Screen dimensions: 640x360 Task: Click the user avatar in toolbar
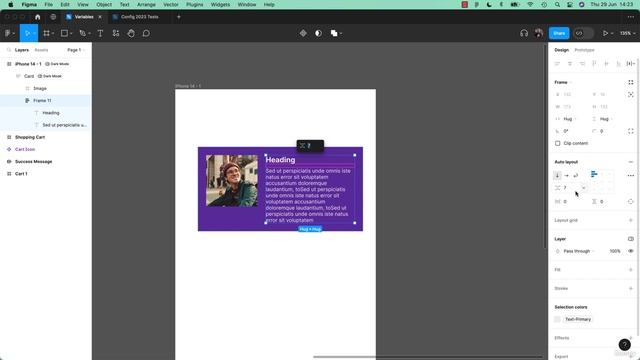pos(539,33)
